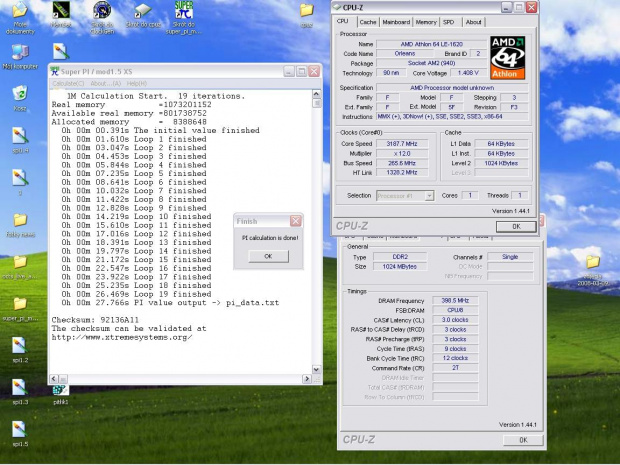Click the Core Voltage value 1.408 V
This screenshot has width=620, height=465.
(x=468, y=73)
